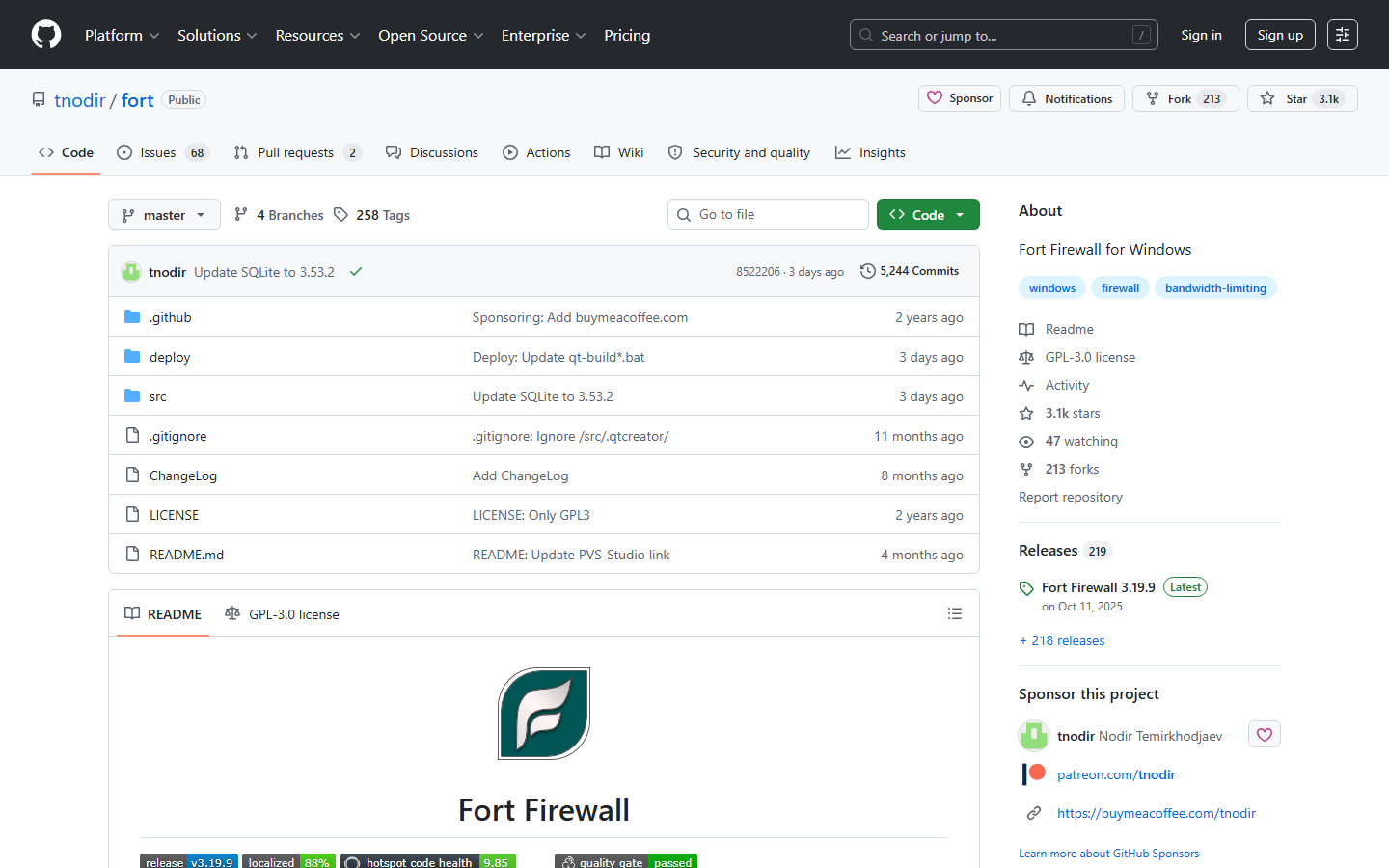View the Discussions tab

[x=432, y=152]
